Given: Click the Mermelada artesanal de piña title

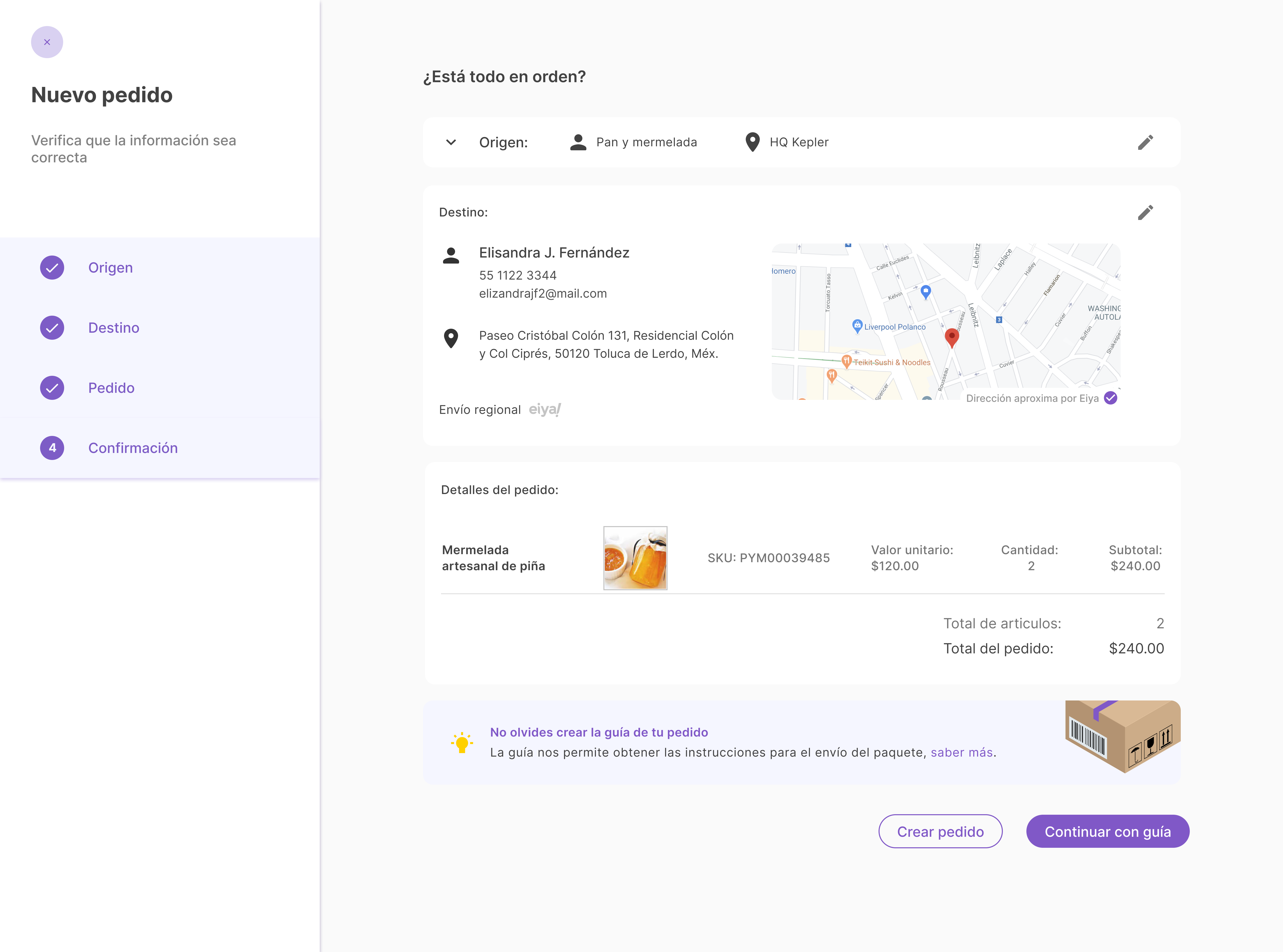Looking at the screenshot, I should 493,558.
